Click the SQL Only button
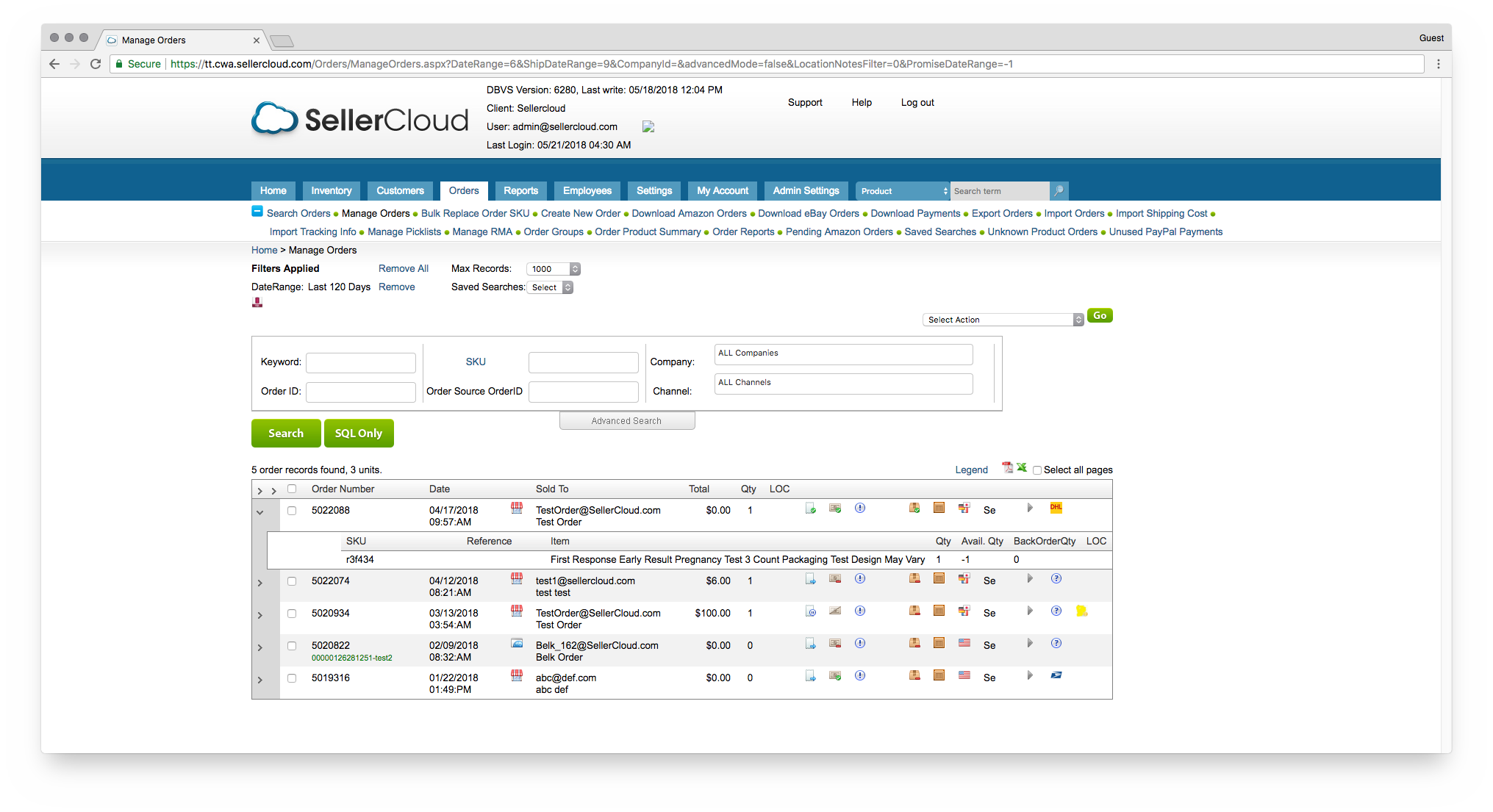 pyautogui.click(x=359, y=434)
